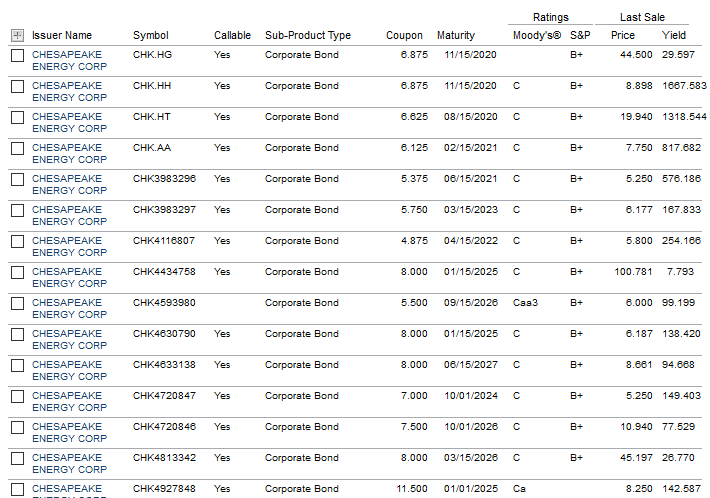710x498 pixels.
Task: Open issuer link on CHK4116807 row
Action: [x=69, y=247]
